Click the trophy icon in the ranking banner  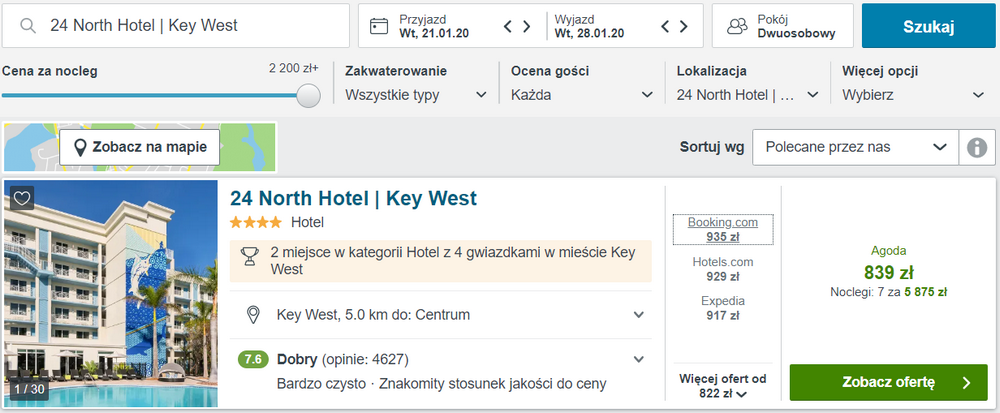(250, 256)
